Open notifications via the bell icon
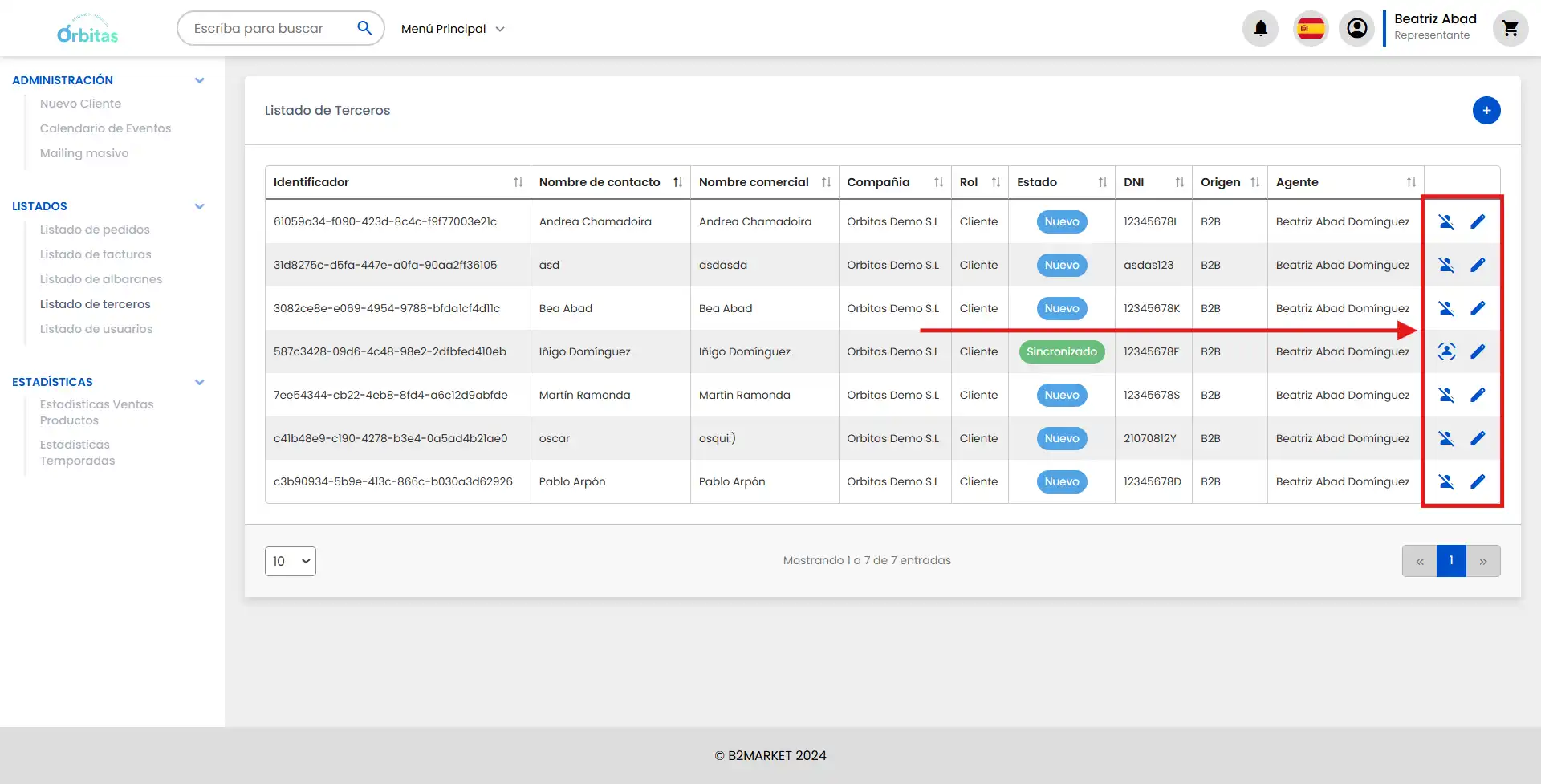 pyautogui.click(x=1259, y=28)
